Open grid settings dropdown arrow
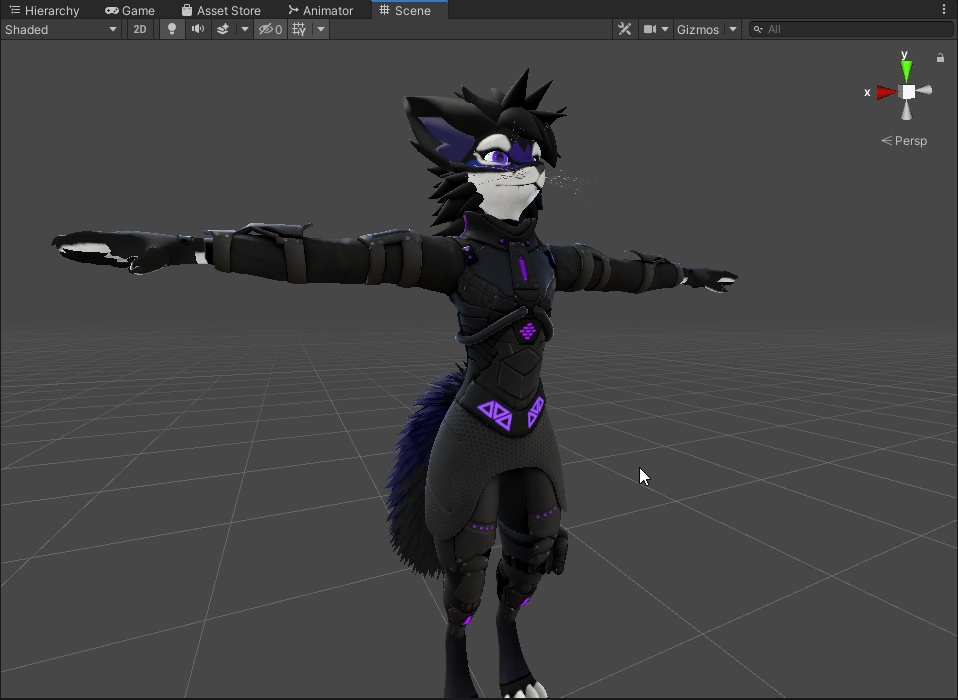 [x=321, y=29]
